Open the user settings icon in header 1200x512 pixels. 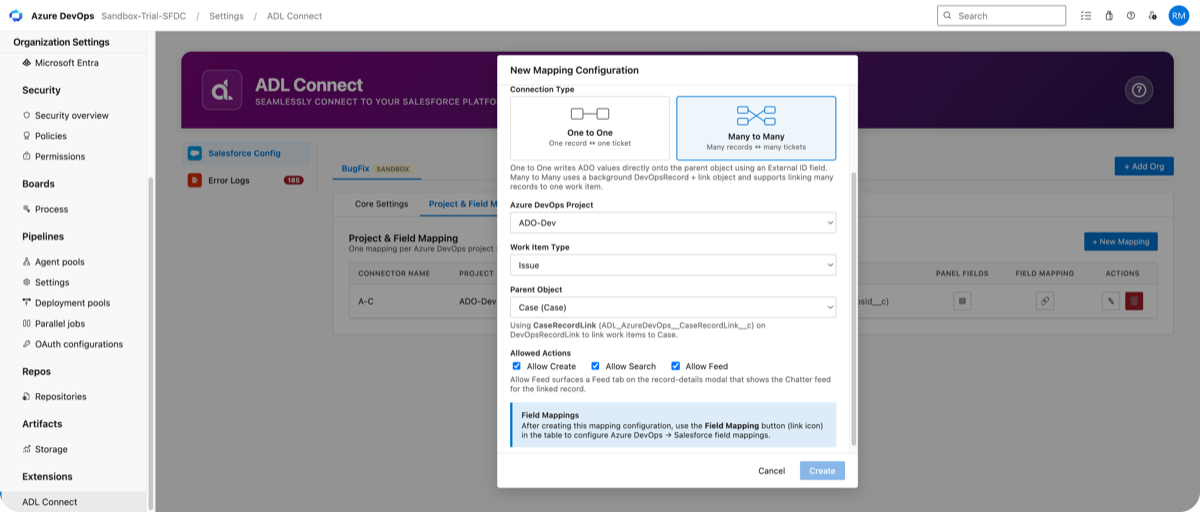pyautogui.click(x=1153, y=16)
